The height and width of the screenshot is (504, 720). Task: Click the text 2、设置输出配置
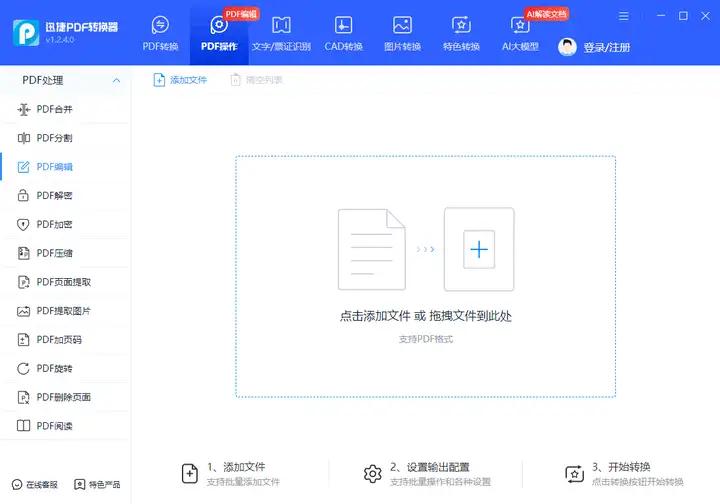(x=430, y=467)
